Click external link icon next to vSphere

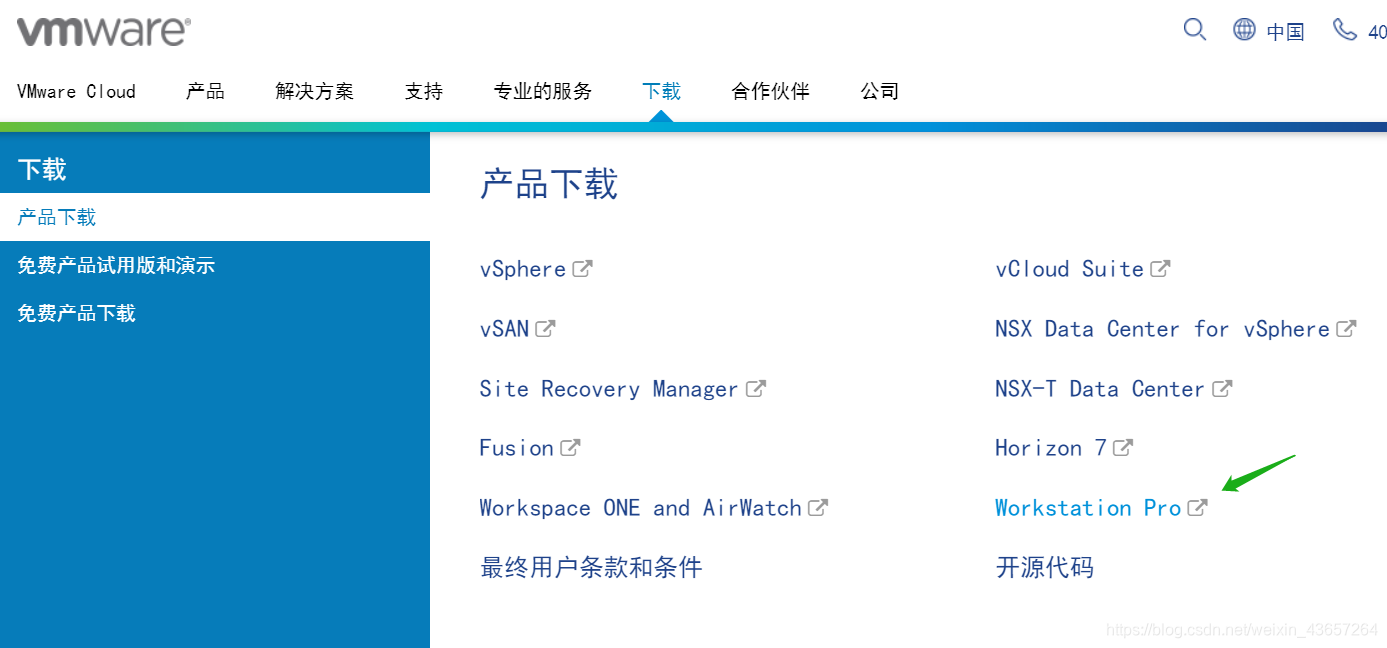pyautogui.click(x=582, y=268)
